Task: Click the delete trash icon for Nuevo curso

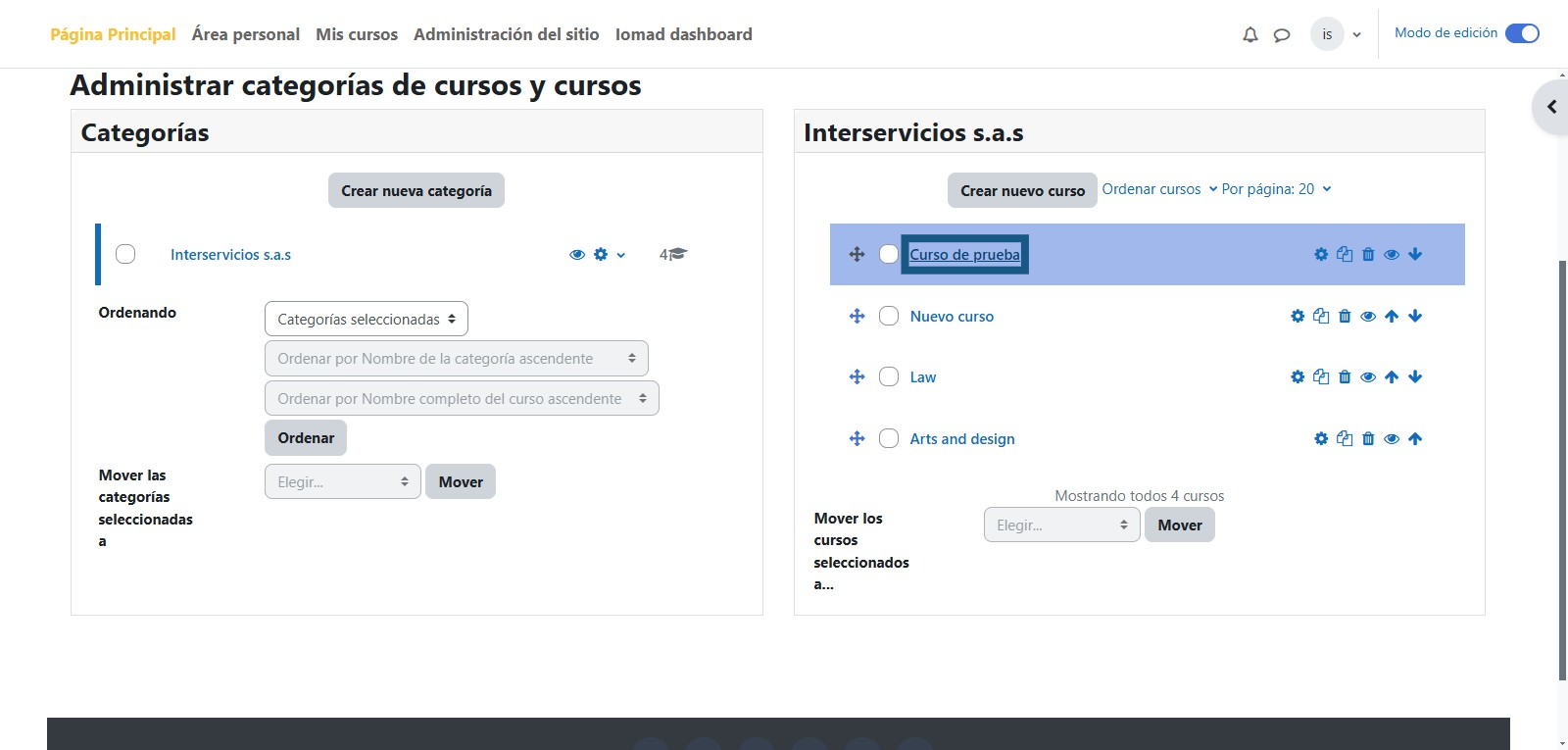Action: click(1345, 317)
